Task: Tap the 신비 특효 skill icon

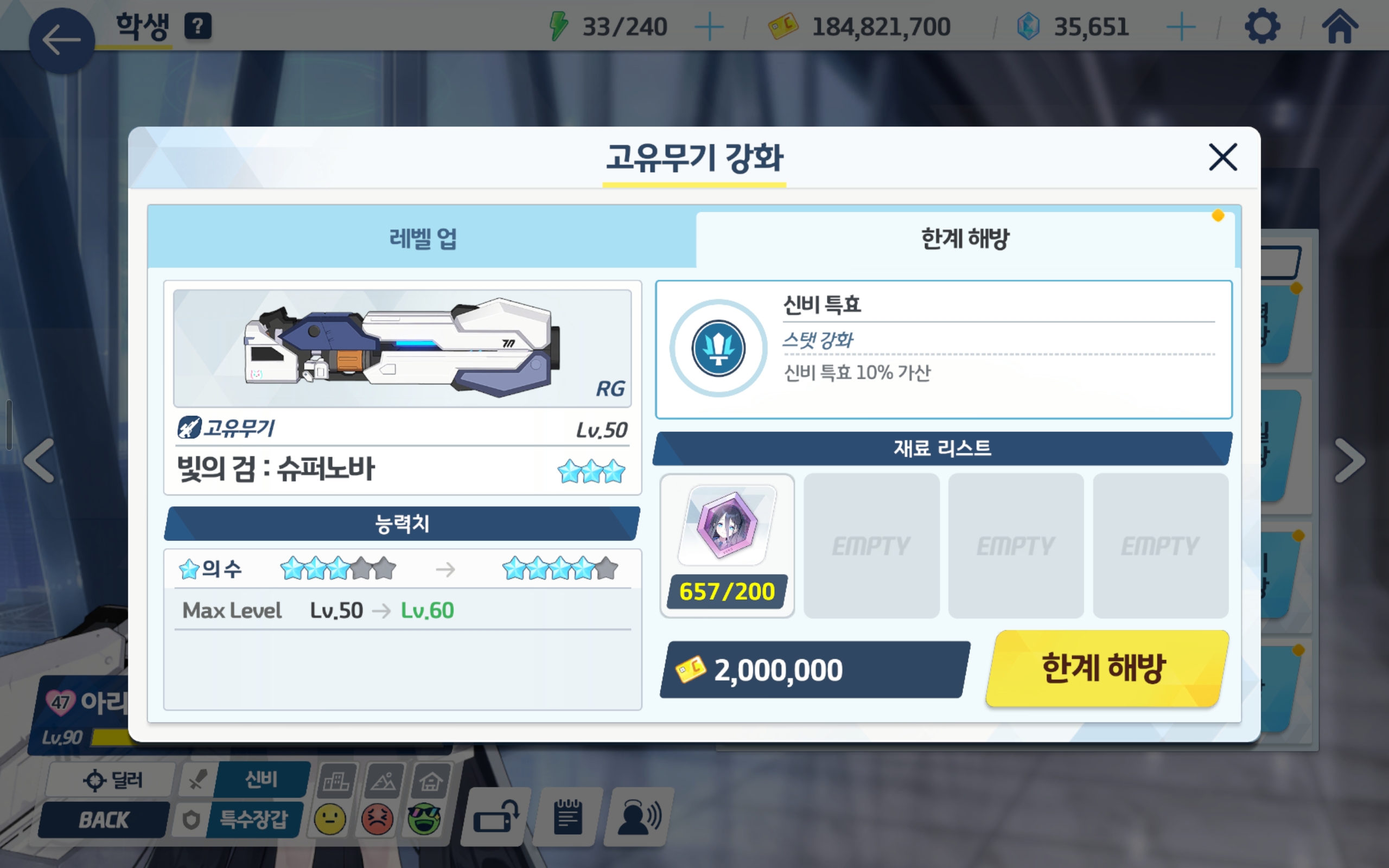Action: pos(718,348)
